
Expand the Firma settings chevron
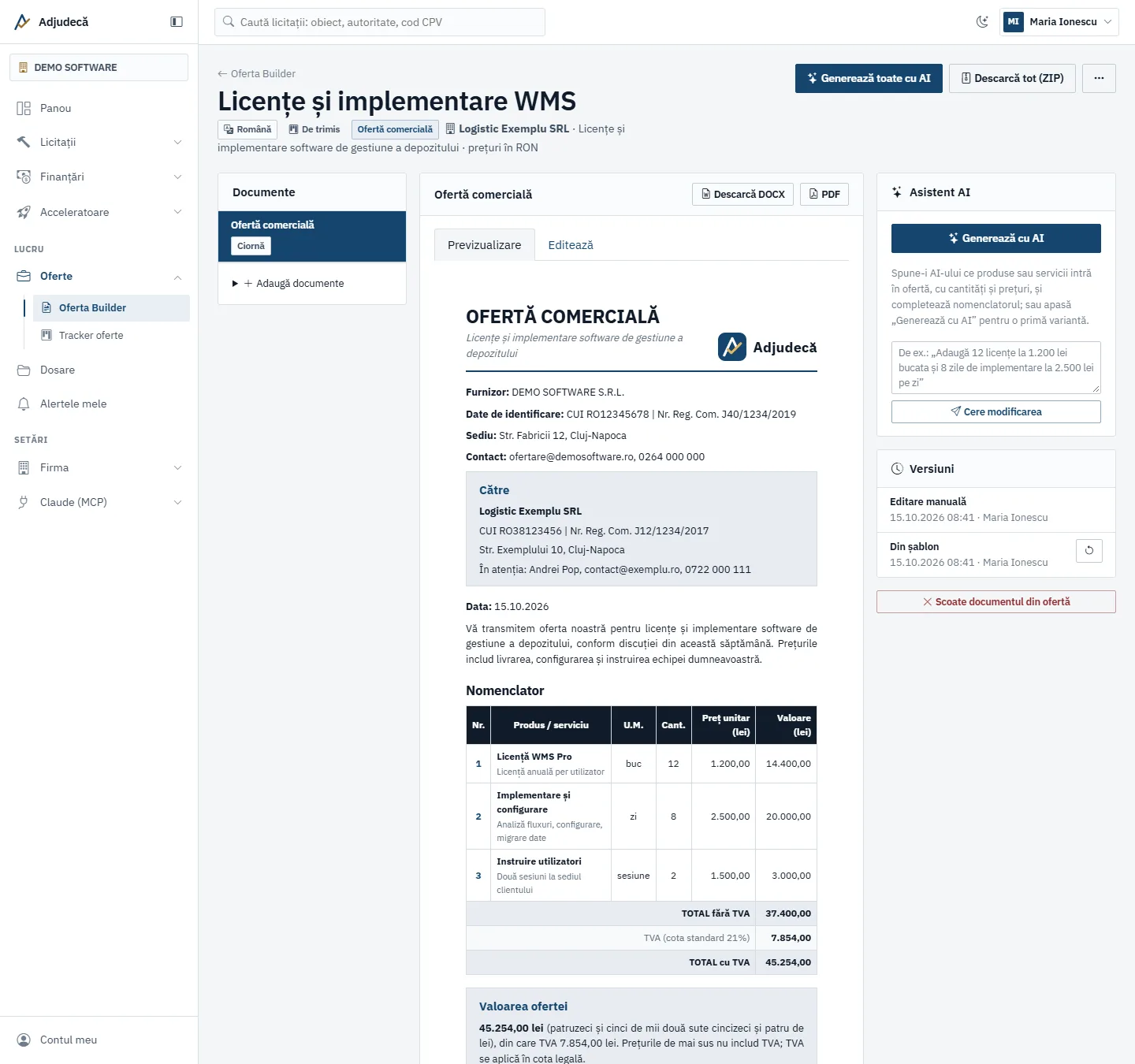(177, 467)
